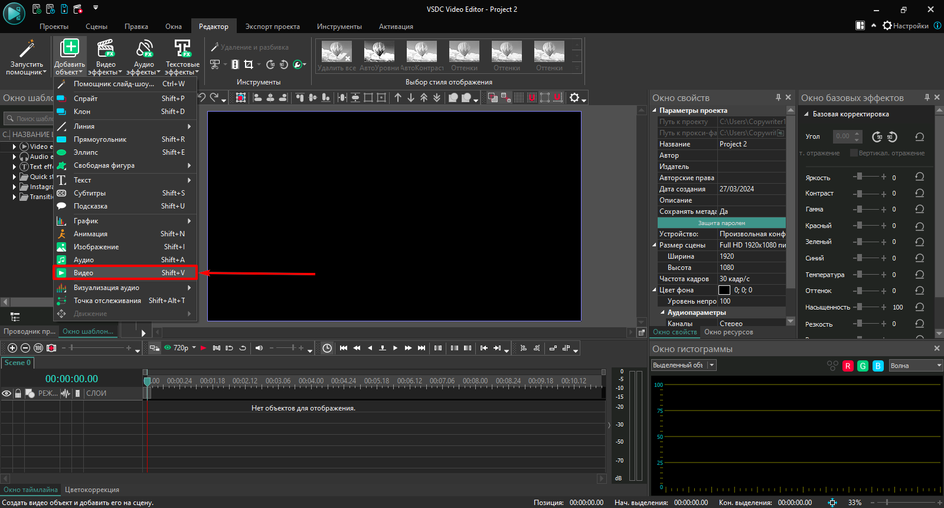Toggle layer visibility eye in timeline header
Image resolution: width=944 pixels, height=508 pixels.
pyautogui.click(x=7, y=394)
